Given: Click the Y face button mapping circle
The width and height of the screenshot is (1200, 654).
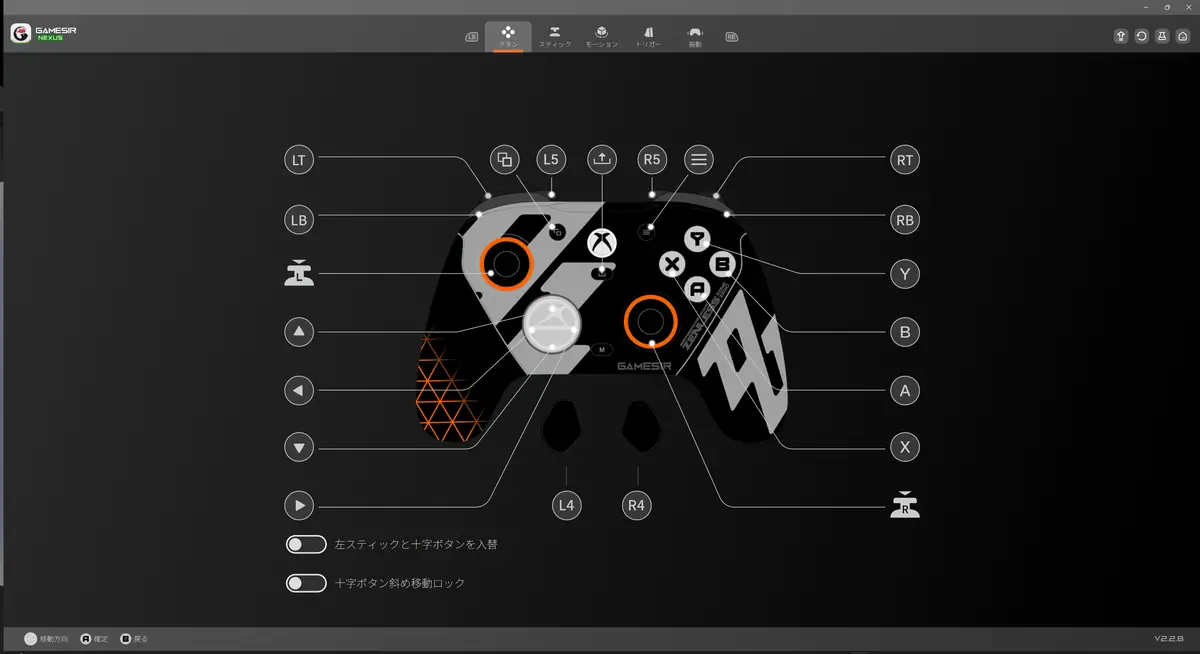Looking at the screenshot, I should pyautogui.click(x=905, y=274).
